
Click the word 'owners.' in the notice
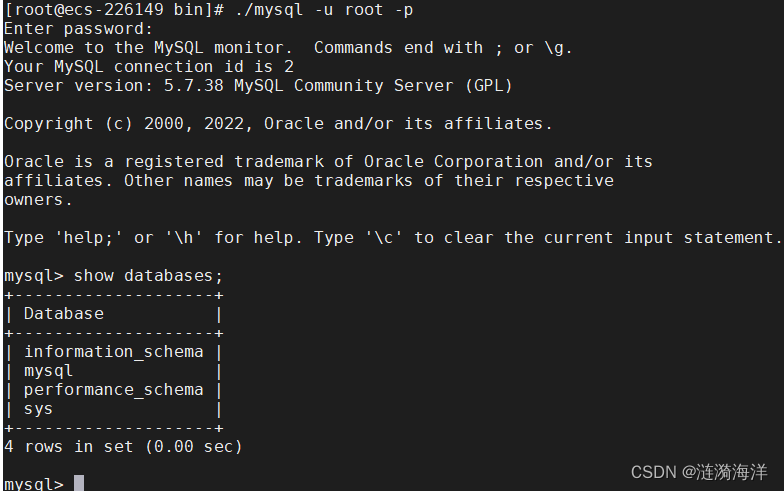(38, 199)
